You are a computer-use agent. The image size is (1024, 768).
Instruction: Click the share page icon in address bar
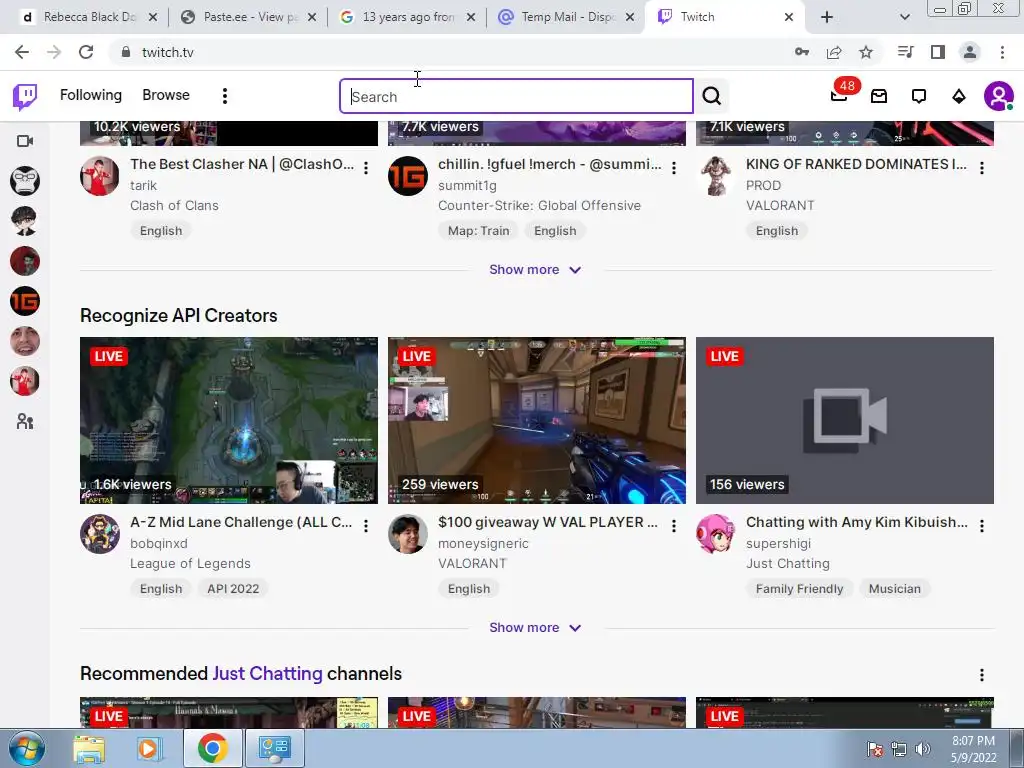(x=834, y=52)
